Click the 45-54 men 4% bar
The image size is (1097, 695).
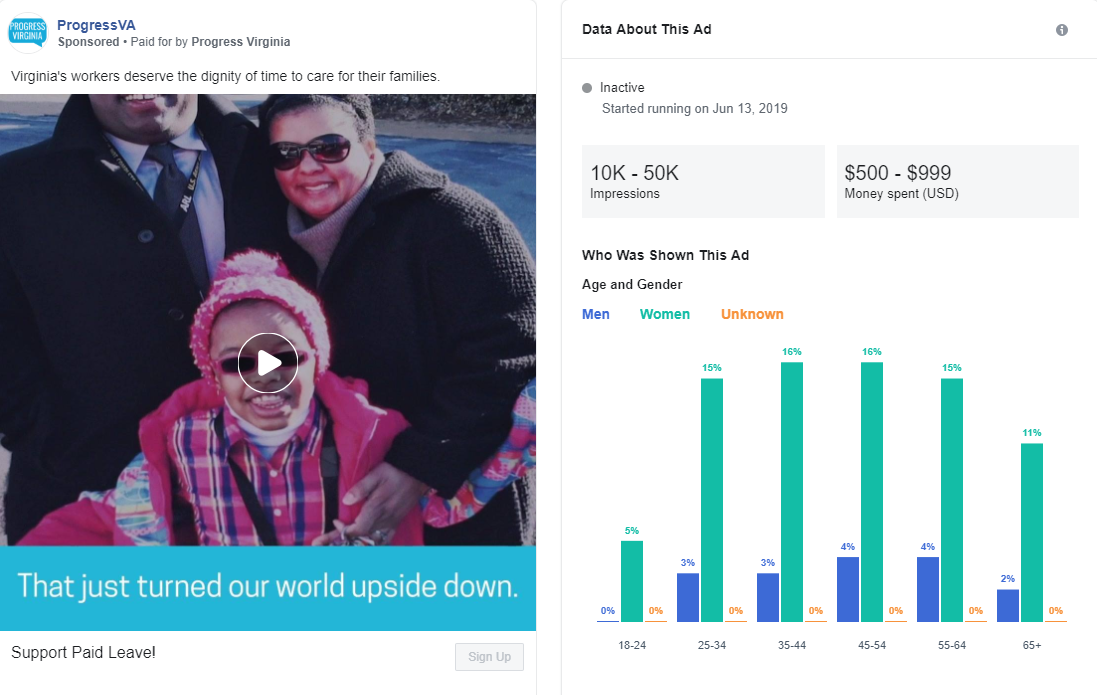(x=848, y=589)
